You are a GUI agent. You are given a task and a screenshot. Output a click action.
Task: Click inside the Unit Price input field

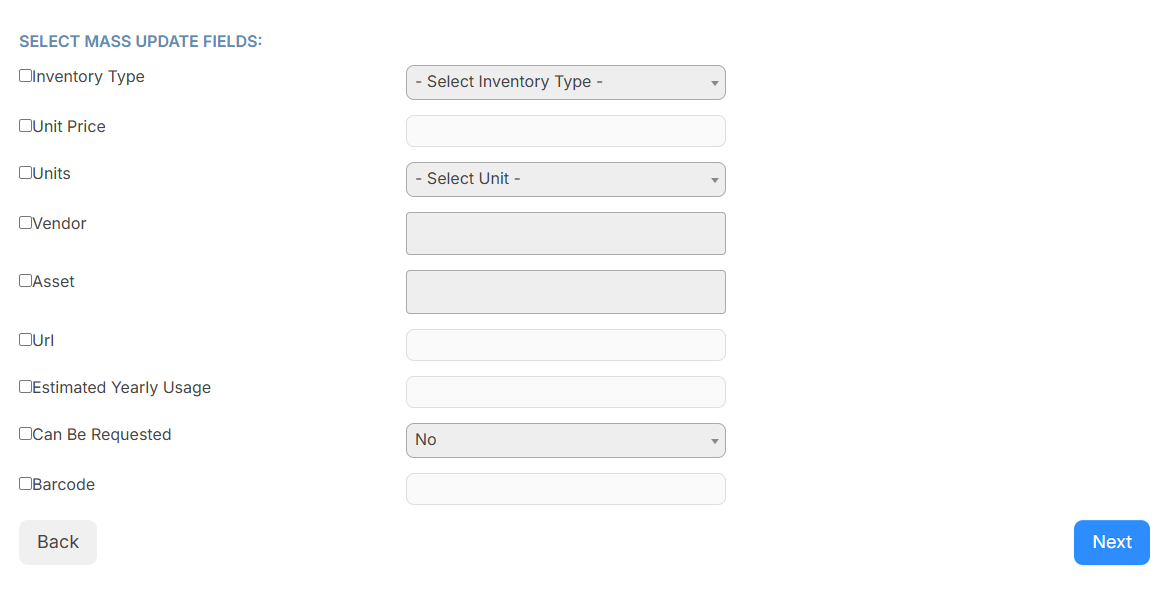565,131
